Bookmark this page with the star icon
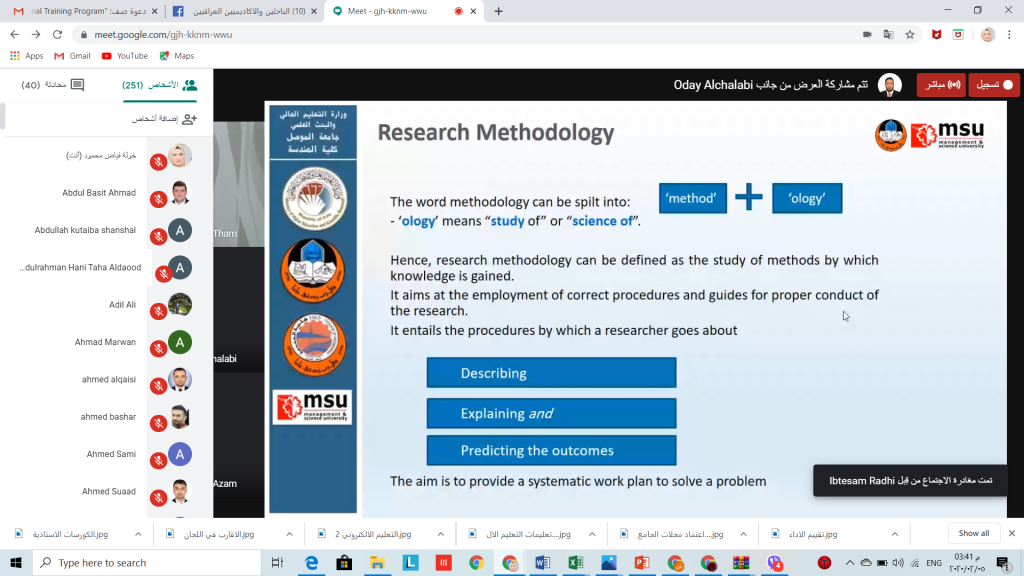The height and width of the screenshot is (576, 1024). (910, 34)
